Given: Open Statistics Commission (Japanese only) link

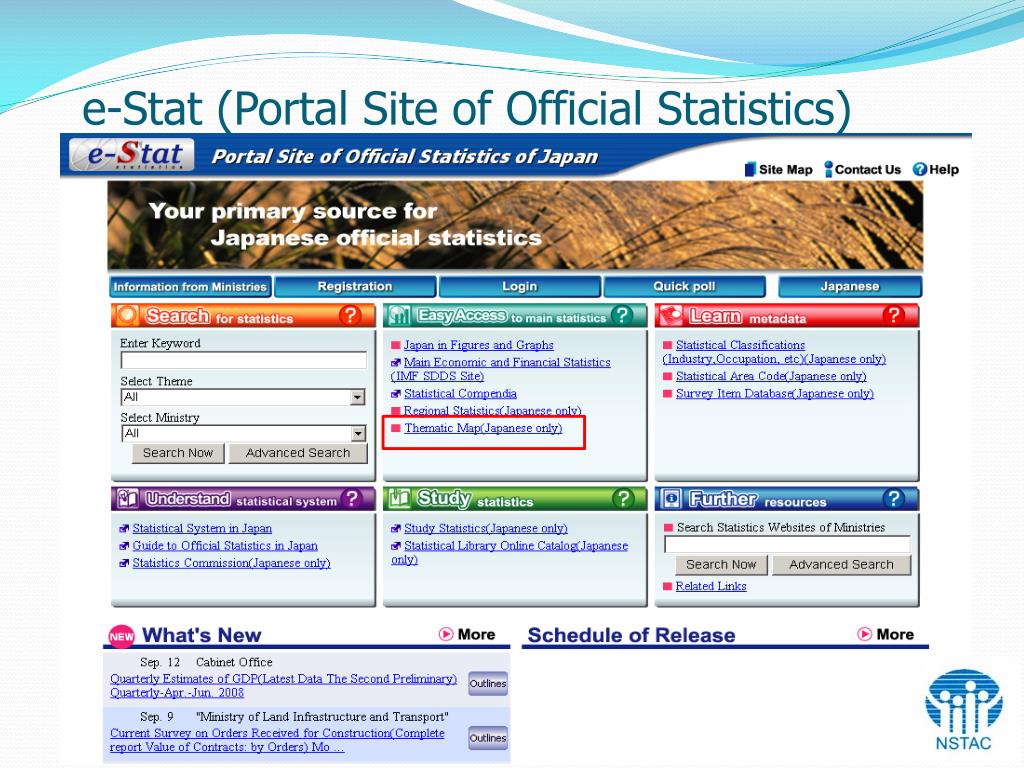Looking at the screenshot, I should 231,563.
